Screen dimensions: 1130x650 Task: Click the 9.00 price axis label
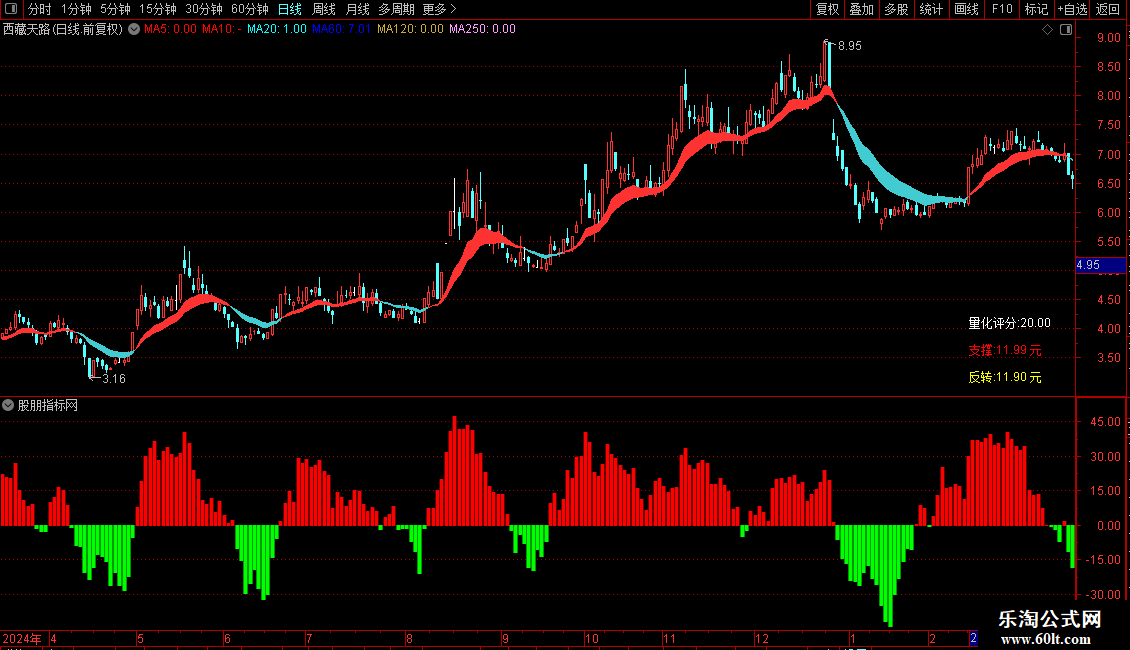1108,38
